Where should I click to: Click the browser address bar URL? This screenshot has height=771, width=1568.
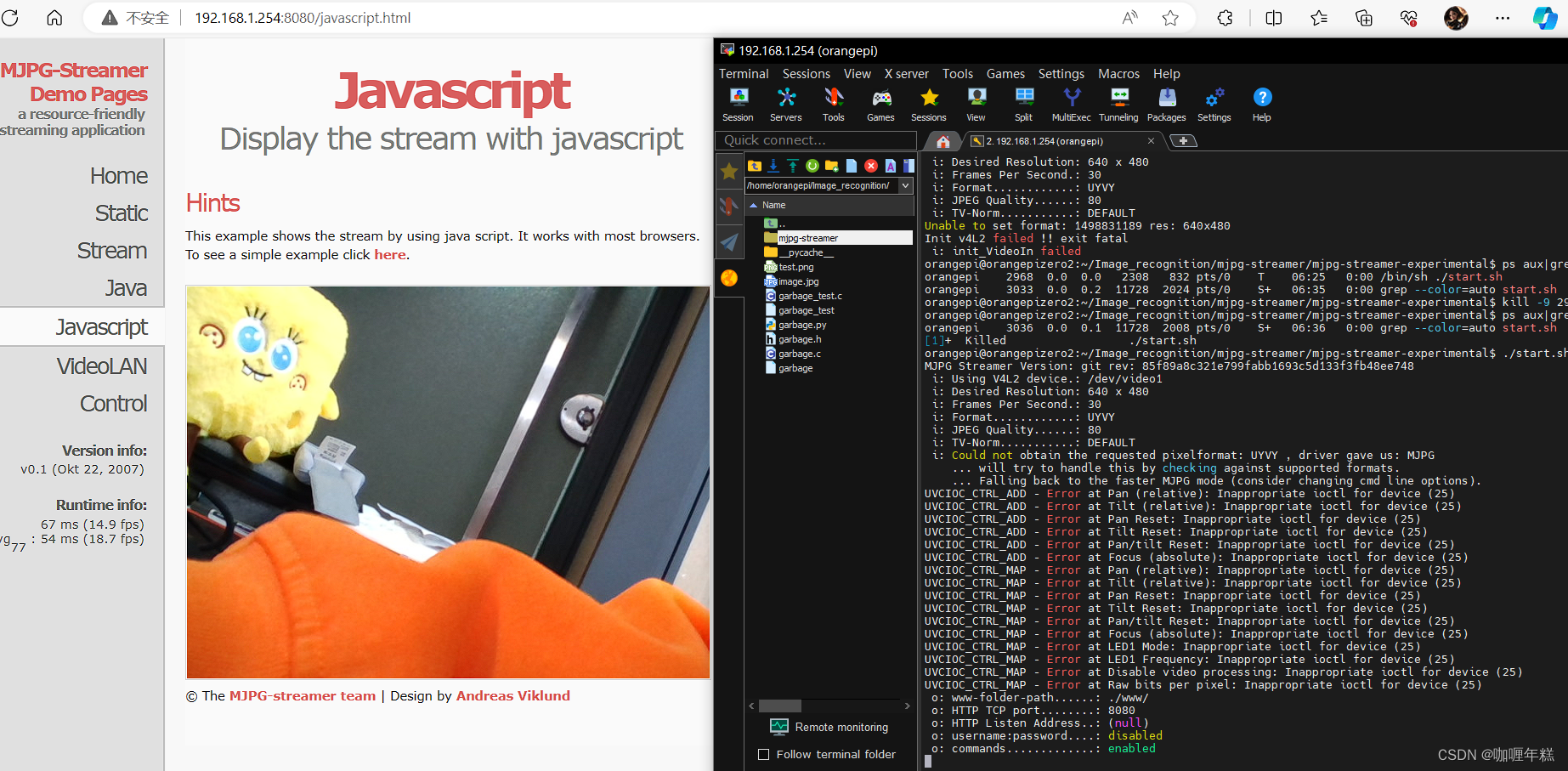tap(303, 18)
